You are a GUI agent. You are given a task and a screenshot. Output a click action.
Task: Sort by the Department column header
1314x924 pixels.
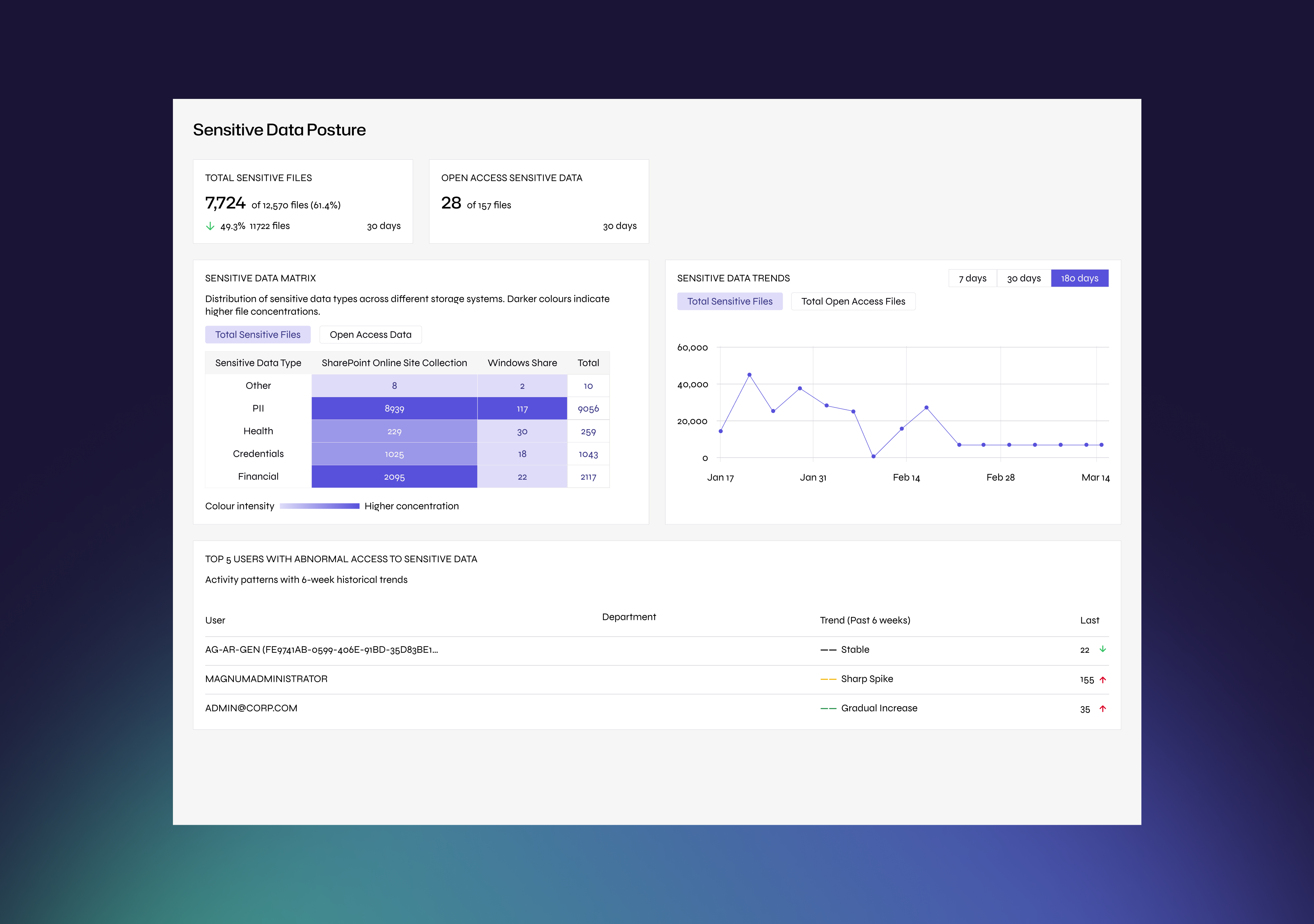pyautogui.click(x=629, y=617)
